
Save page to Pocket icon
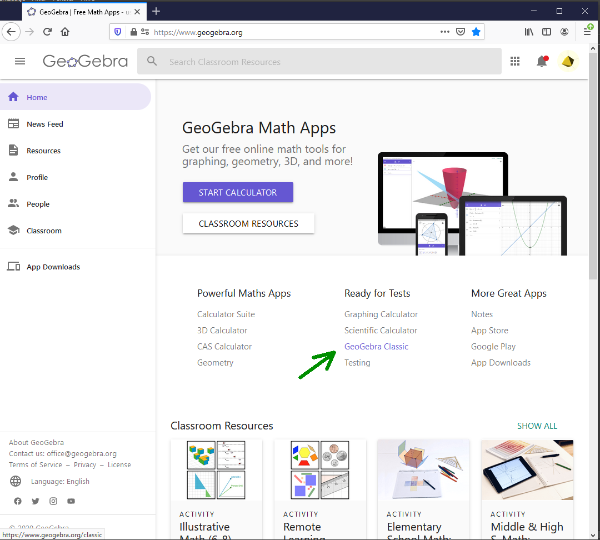click(460, 32)
